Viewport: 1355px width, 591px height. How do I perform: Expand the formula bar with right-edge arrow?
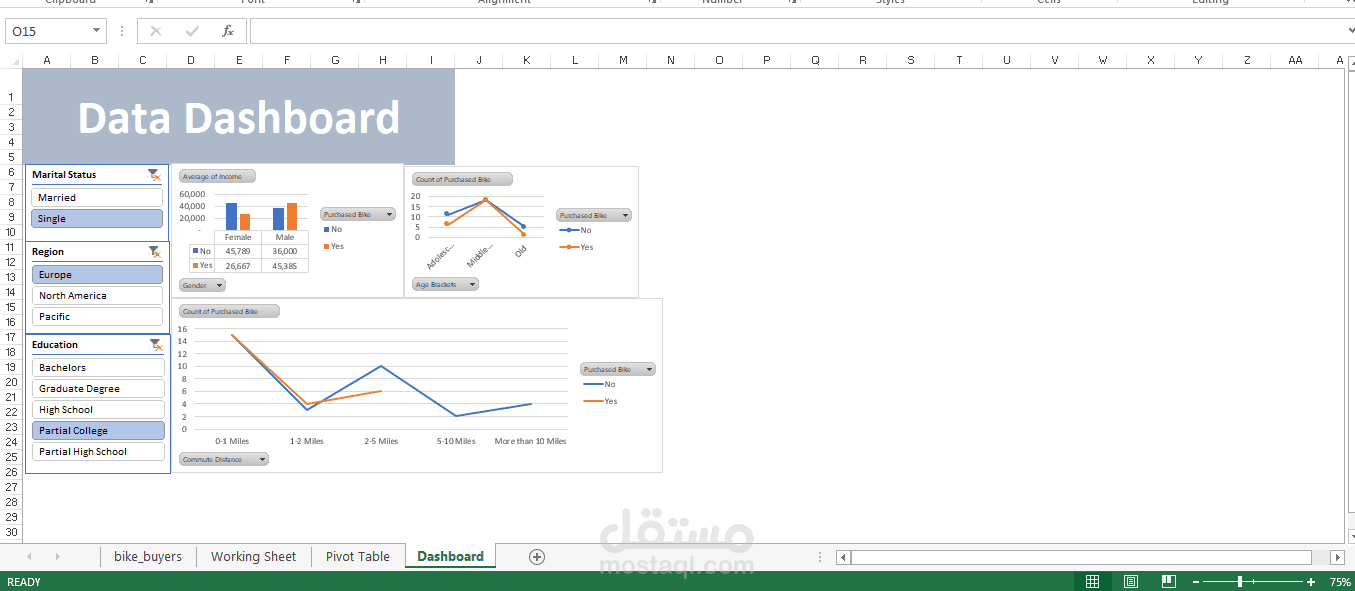click(1349, 31)
